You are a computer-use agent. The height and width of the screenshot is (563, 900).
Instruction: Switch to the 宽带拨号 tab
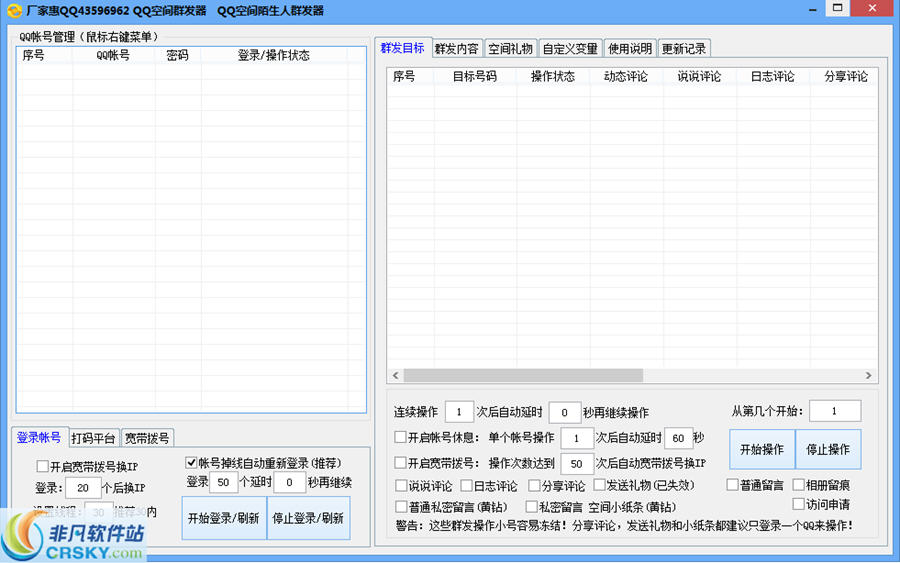[147, 438]
